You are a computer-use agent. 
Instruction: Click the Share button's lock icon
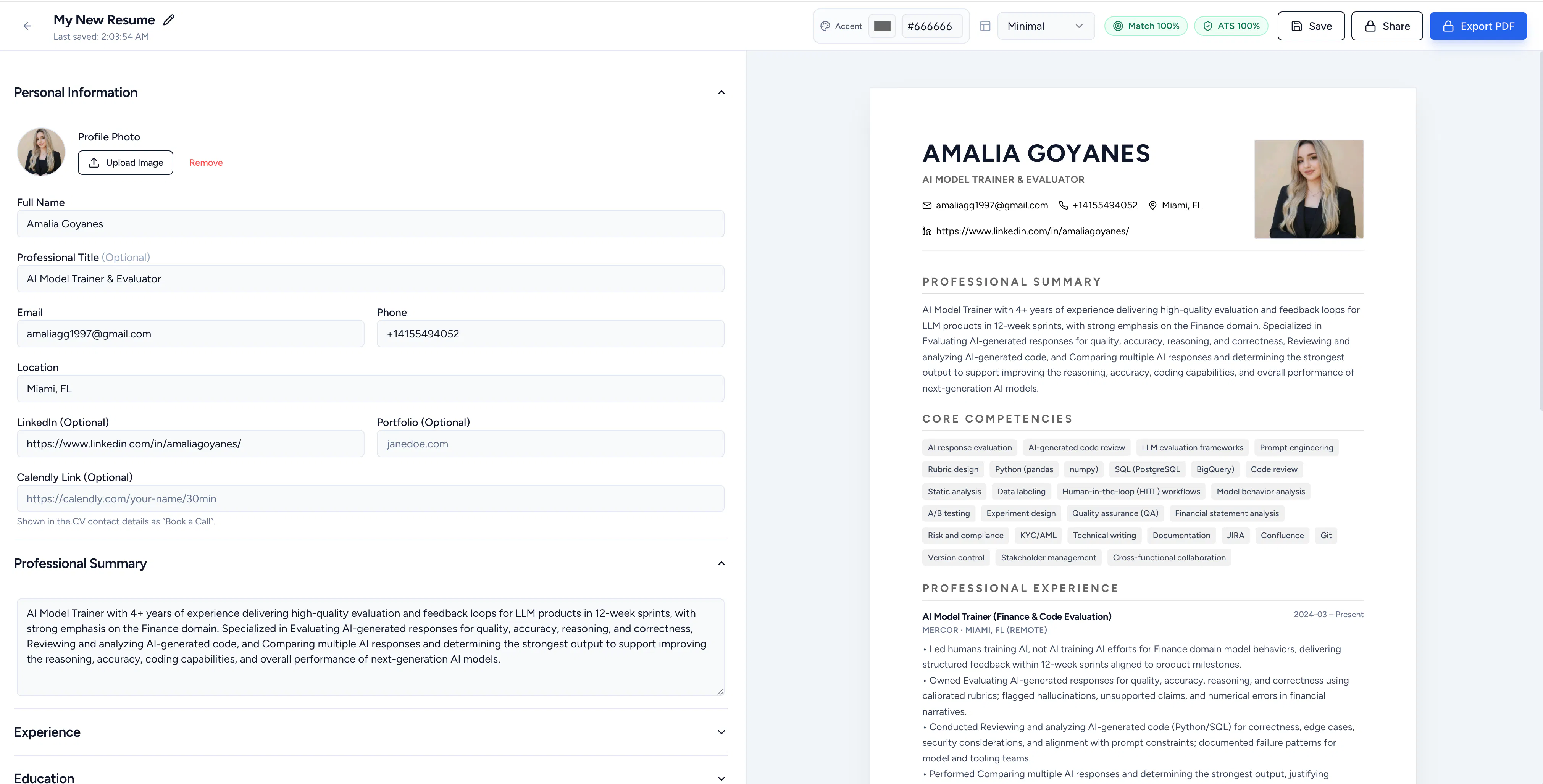tap(1370, 26)
